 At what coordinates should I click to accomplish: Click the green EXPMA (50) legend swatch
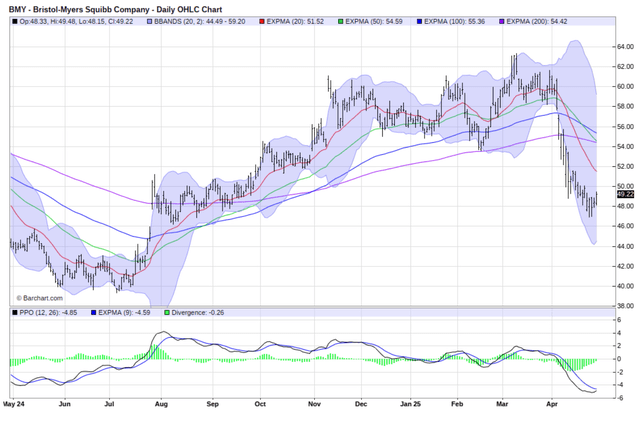[341, 22]
